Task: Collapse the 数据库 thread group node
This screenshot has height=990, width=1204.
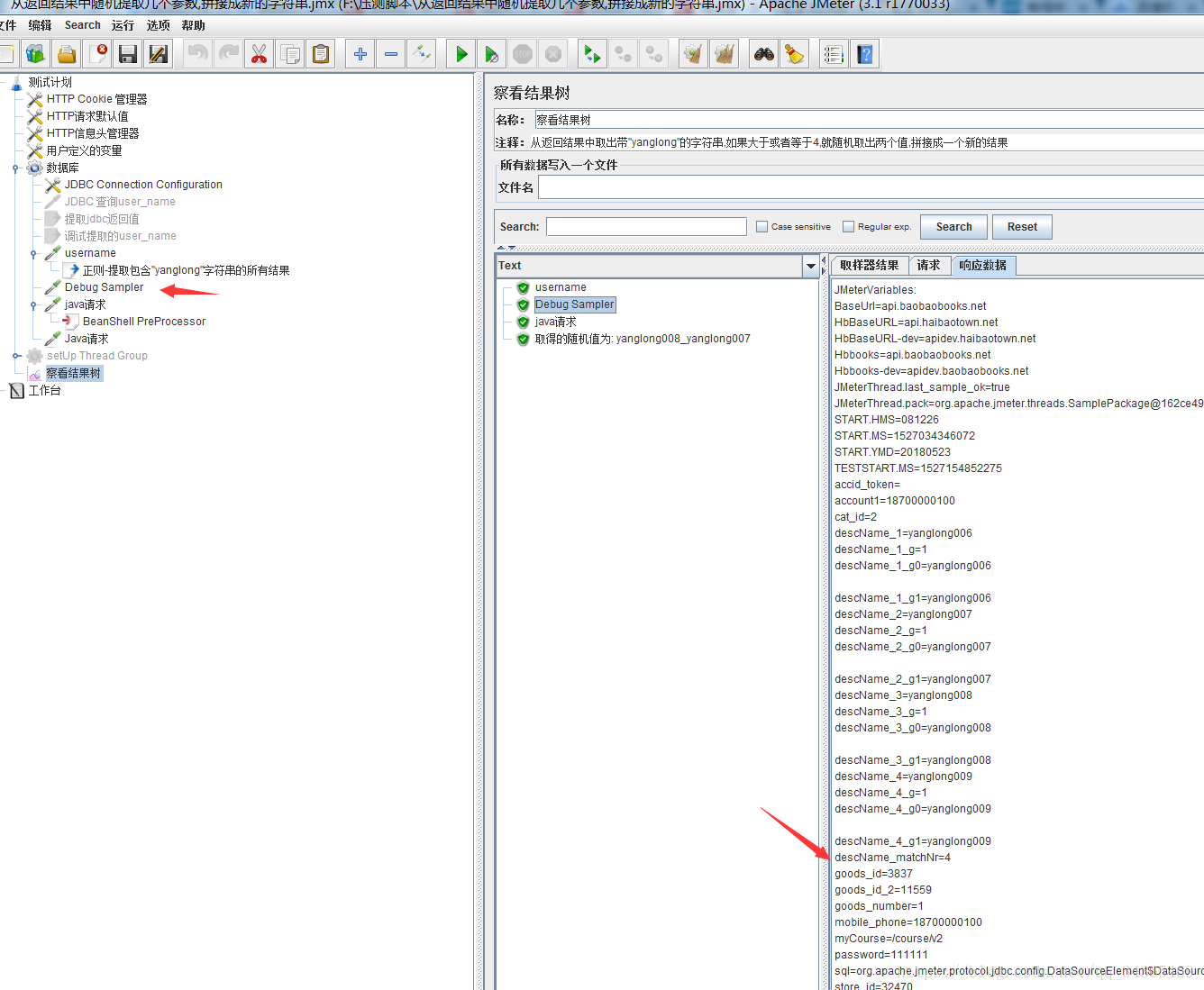Action: 15,168
